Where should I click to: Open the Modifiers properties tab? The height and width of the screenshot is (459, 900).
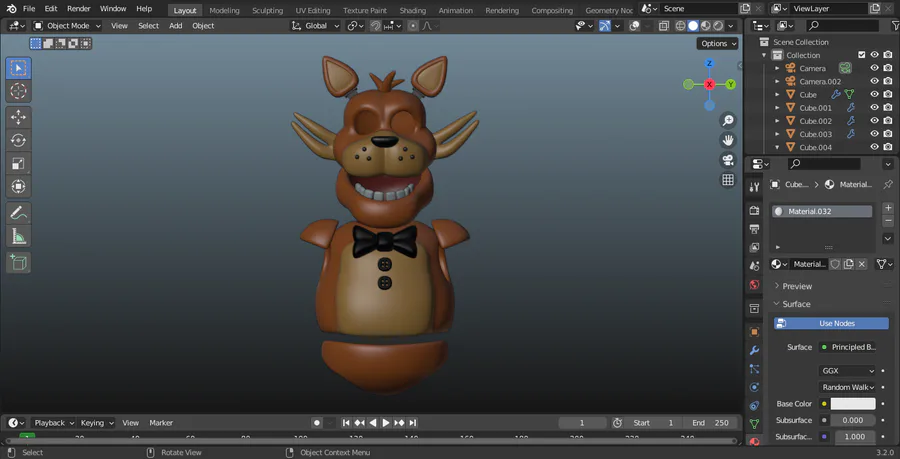click(x=754, y=350)
